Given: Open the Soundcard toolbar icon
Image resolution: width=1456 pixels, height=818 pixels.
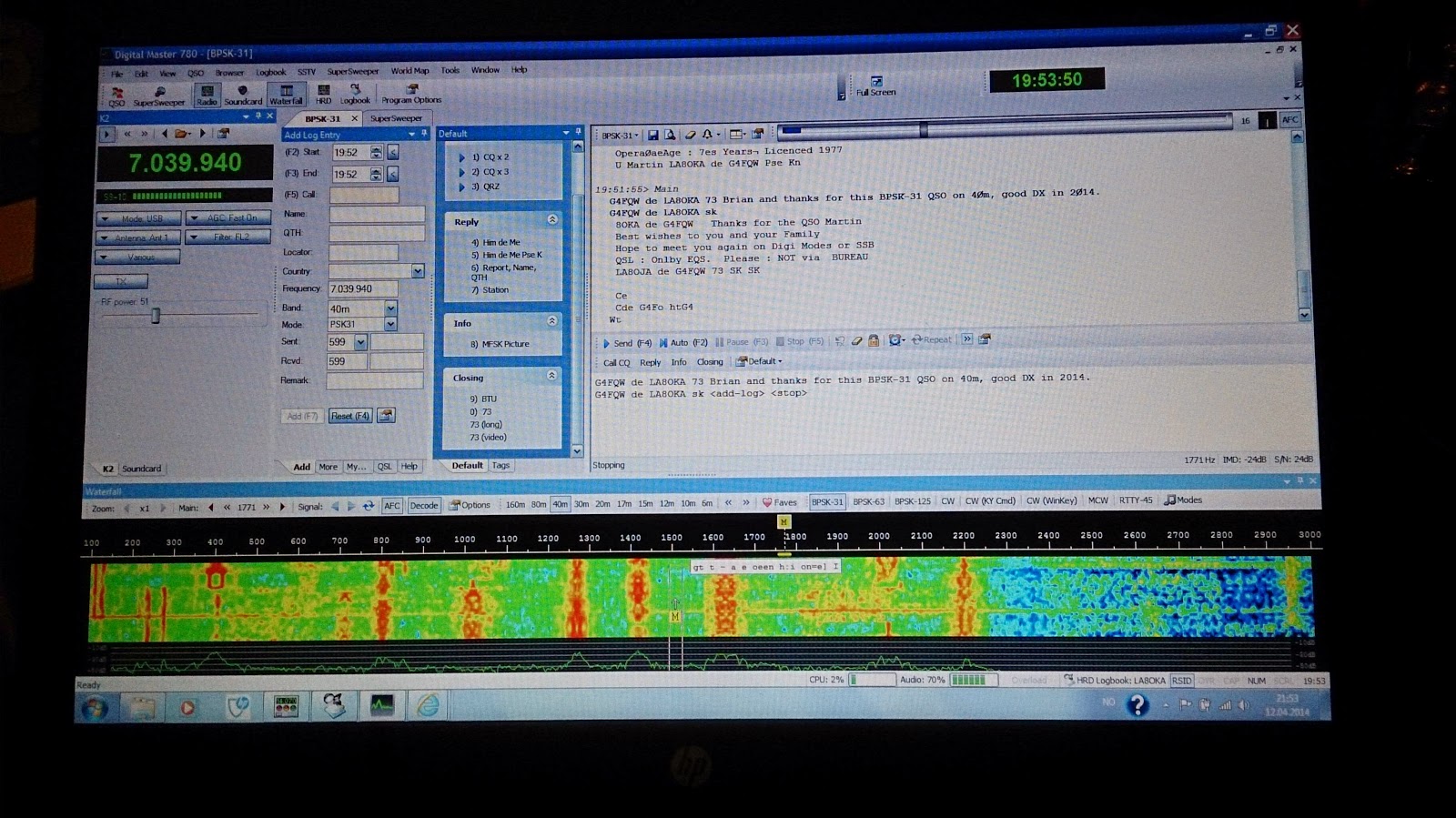Looking at the screenshot, I should click(x=243, y=95).
